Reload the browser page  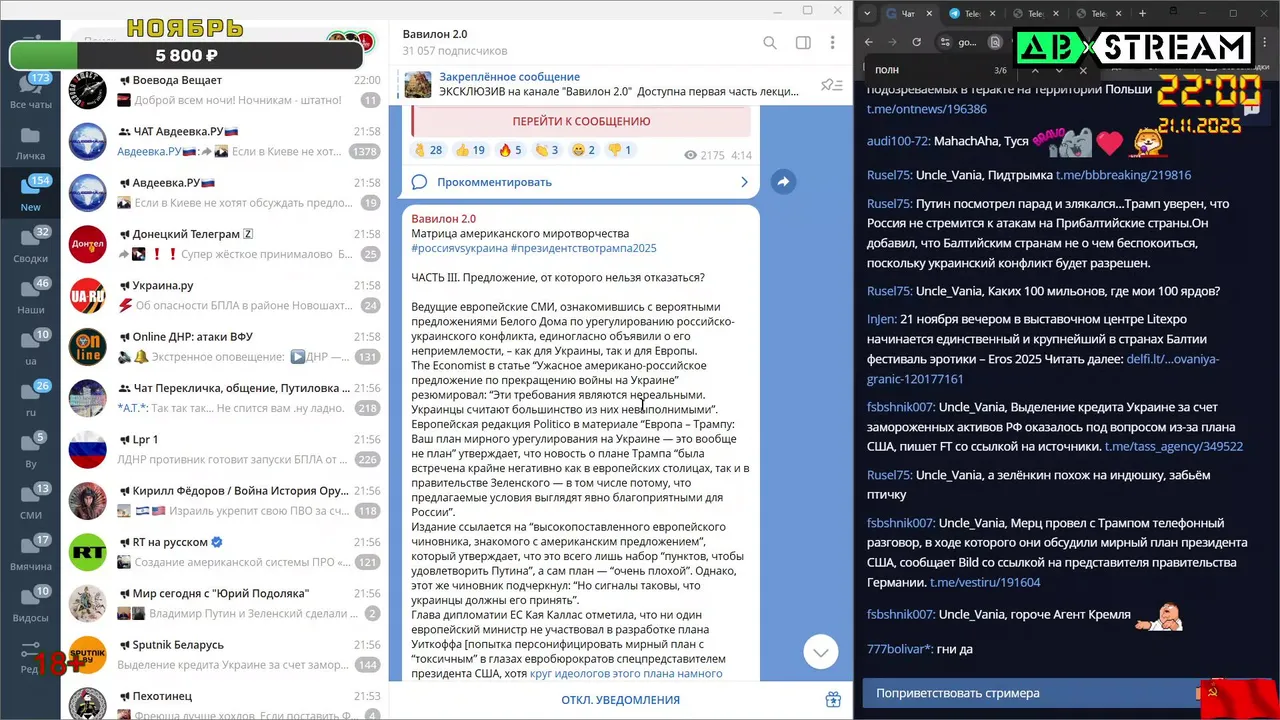[918, 42]
